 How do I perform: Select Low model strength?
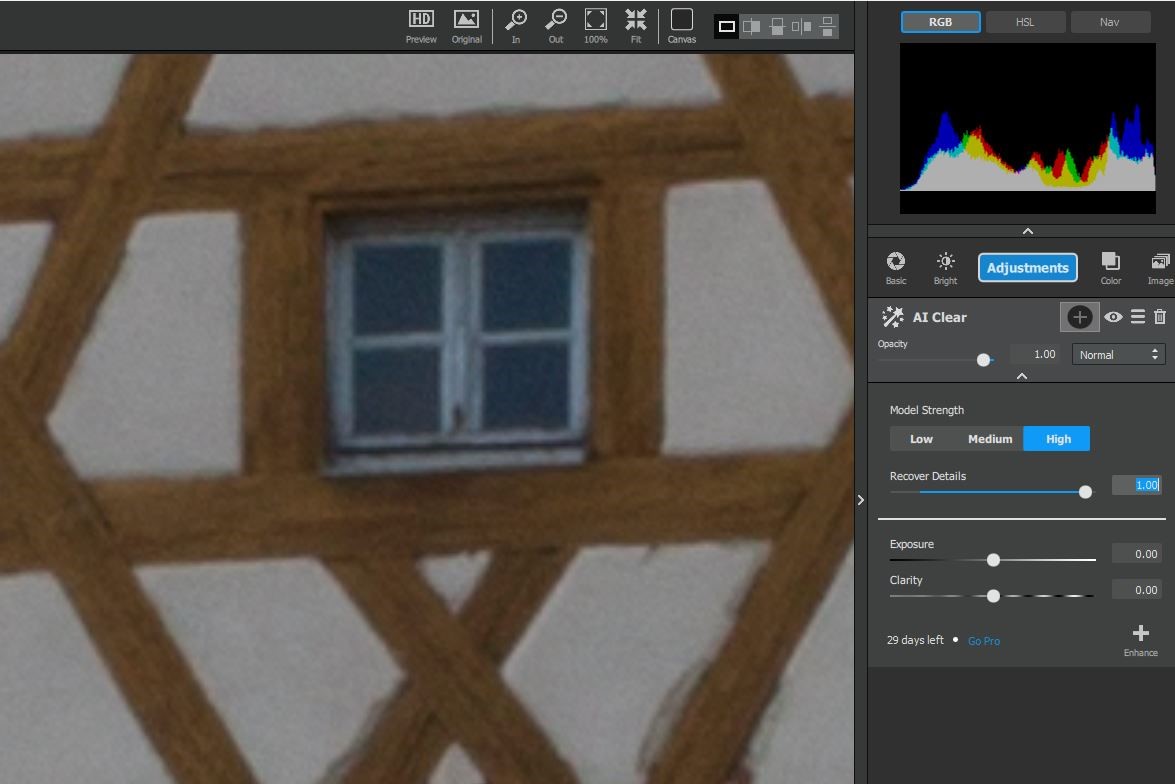tap(921, 439)
